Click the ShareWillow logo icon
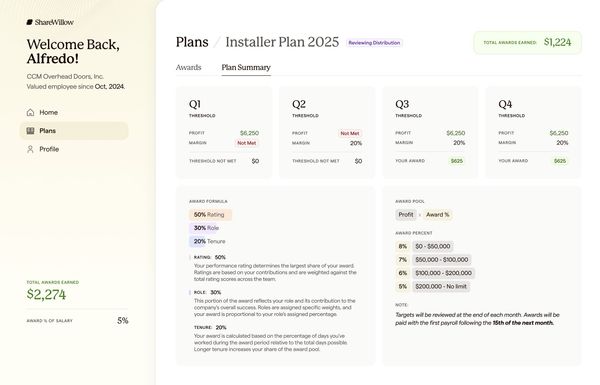Viewport: 600px width, 385px height. (x=29, y=22)
